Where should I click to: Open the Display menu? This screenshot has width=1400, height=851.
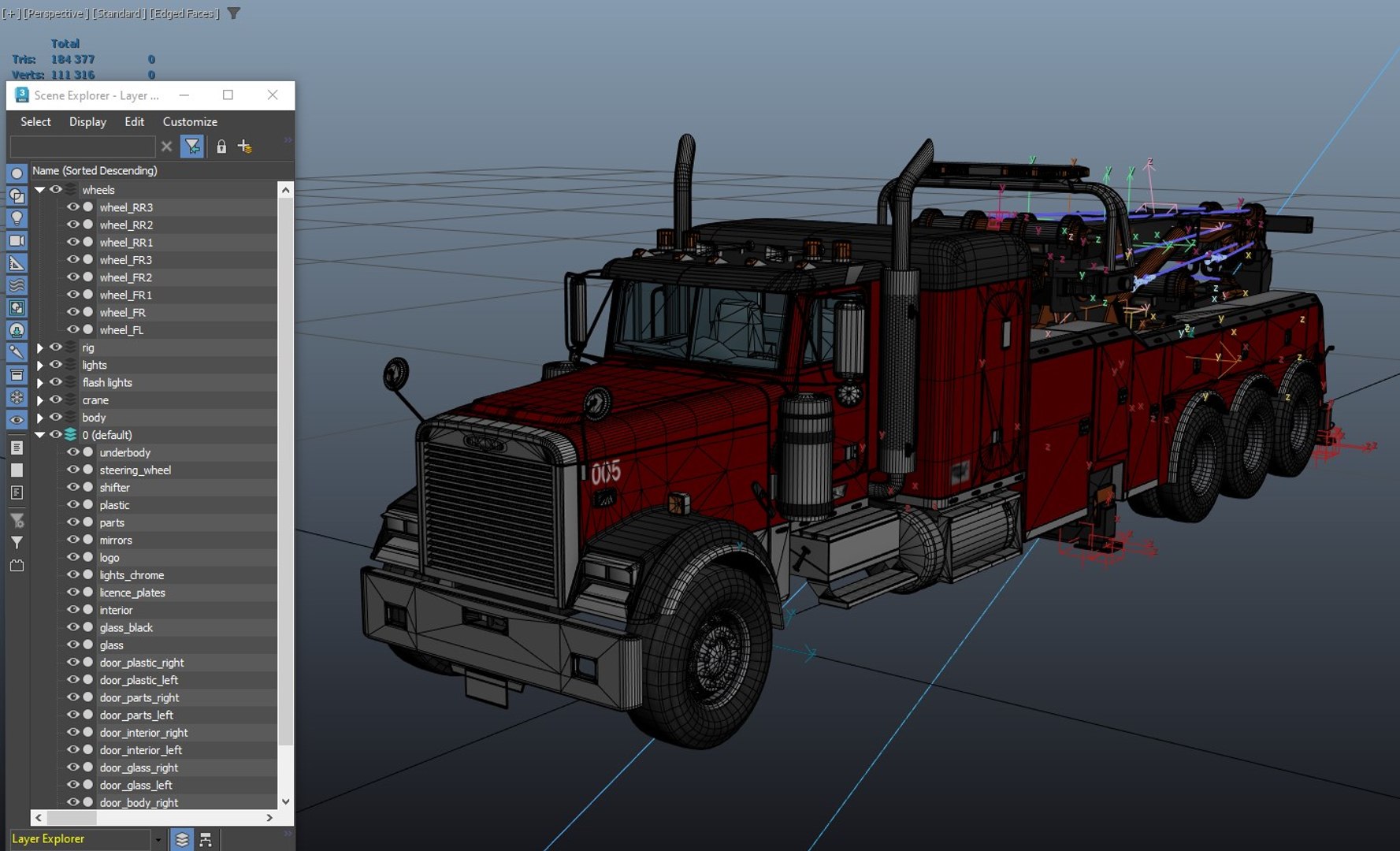(87, 121)
